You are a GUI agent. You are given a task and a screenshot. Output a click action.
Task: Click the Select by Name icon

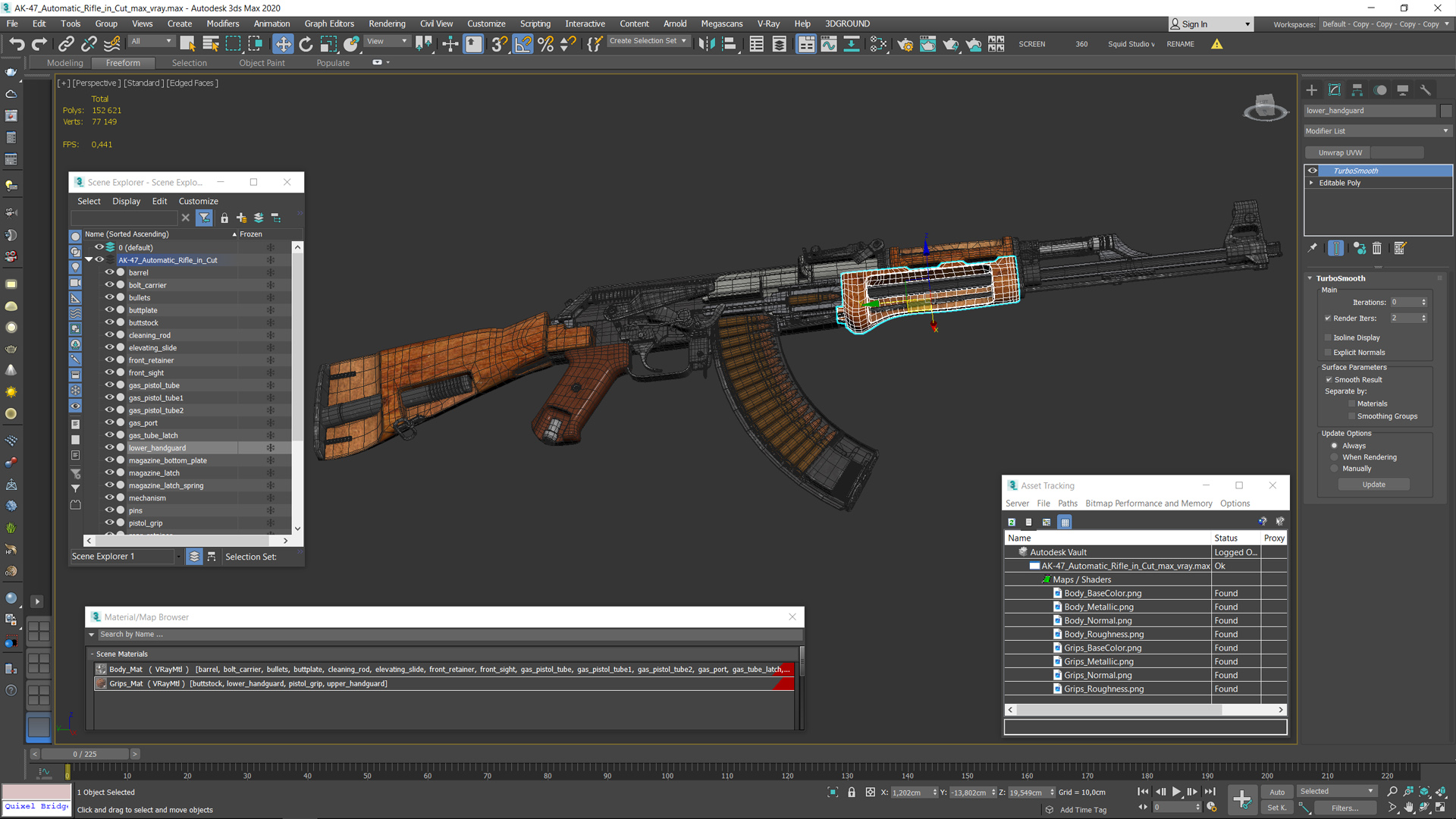click(211, 44)
